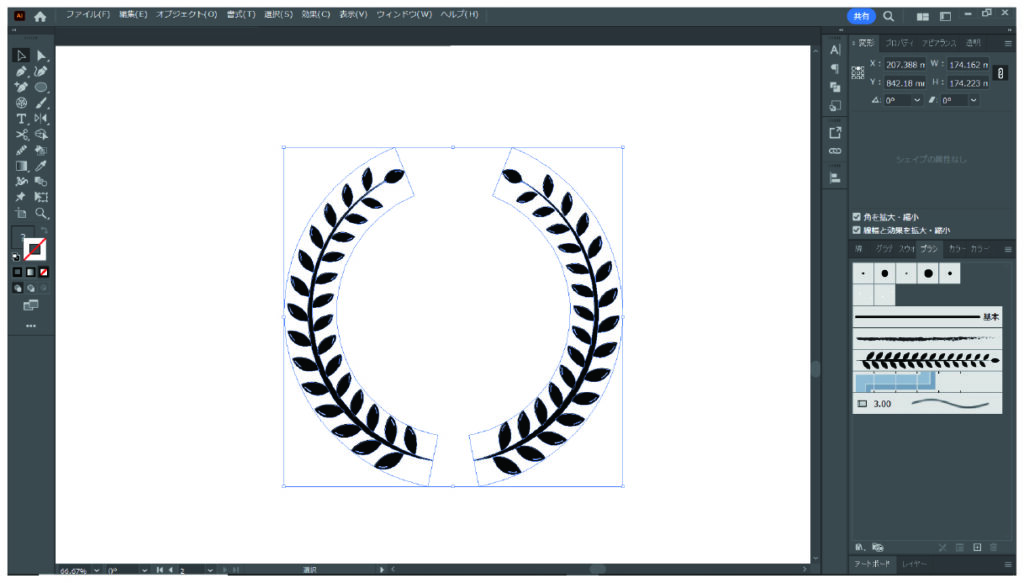Toggle 線幅と効果を拡大・縮小 checkbox
The image size is (1024, 583).
click(856, 230)
